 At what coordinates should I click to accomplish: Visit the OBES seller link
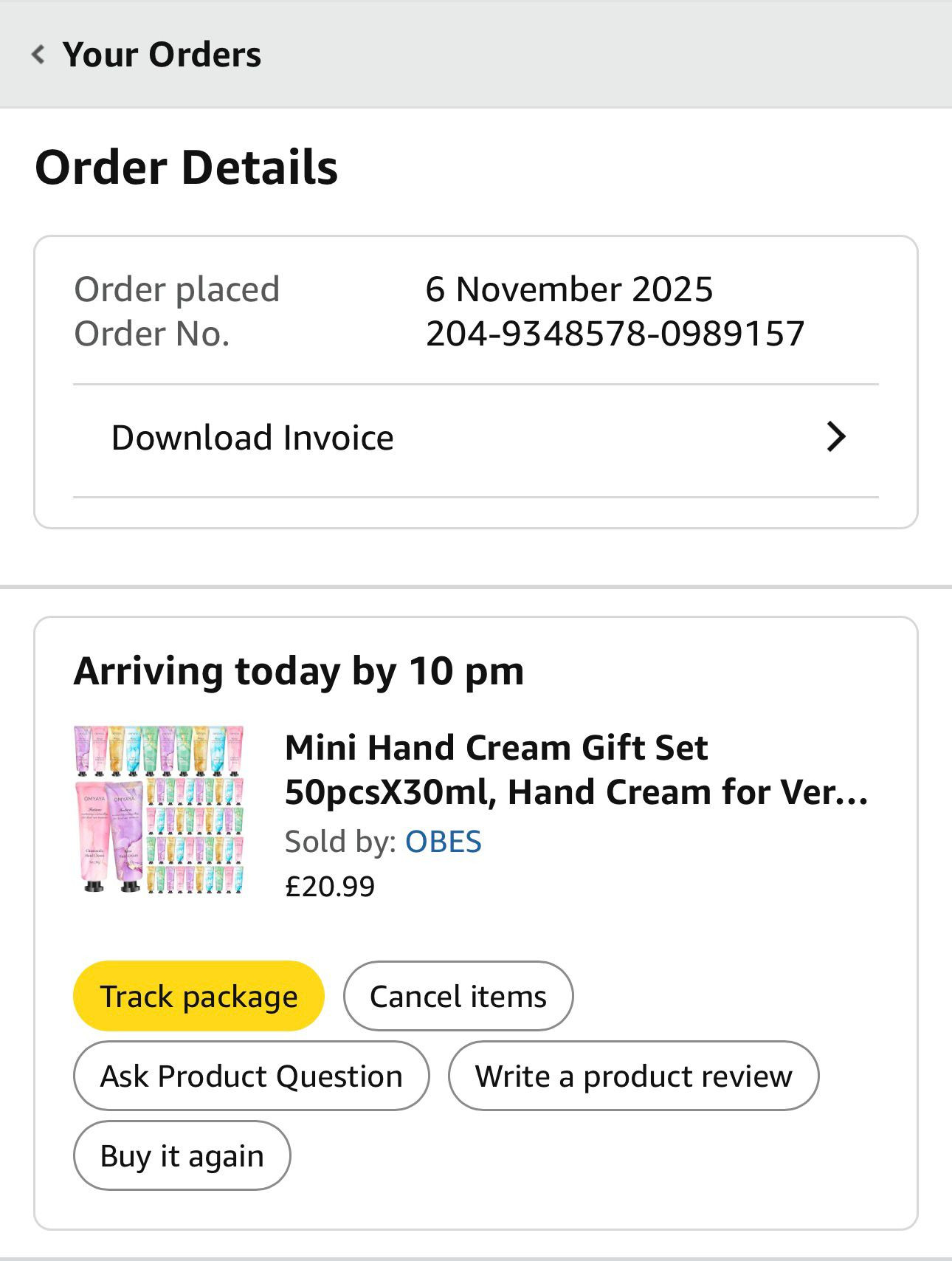click(x=444, y=842)
